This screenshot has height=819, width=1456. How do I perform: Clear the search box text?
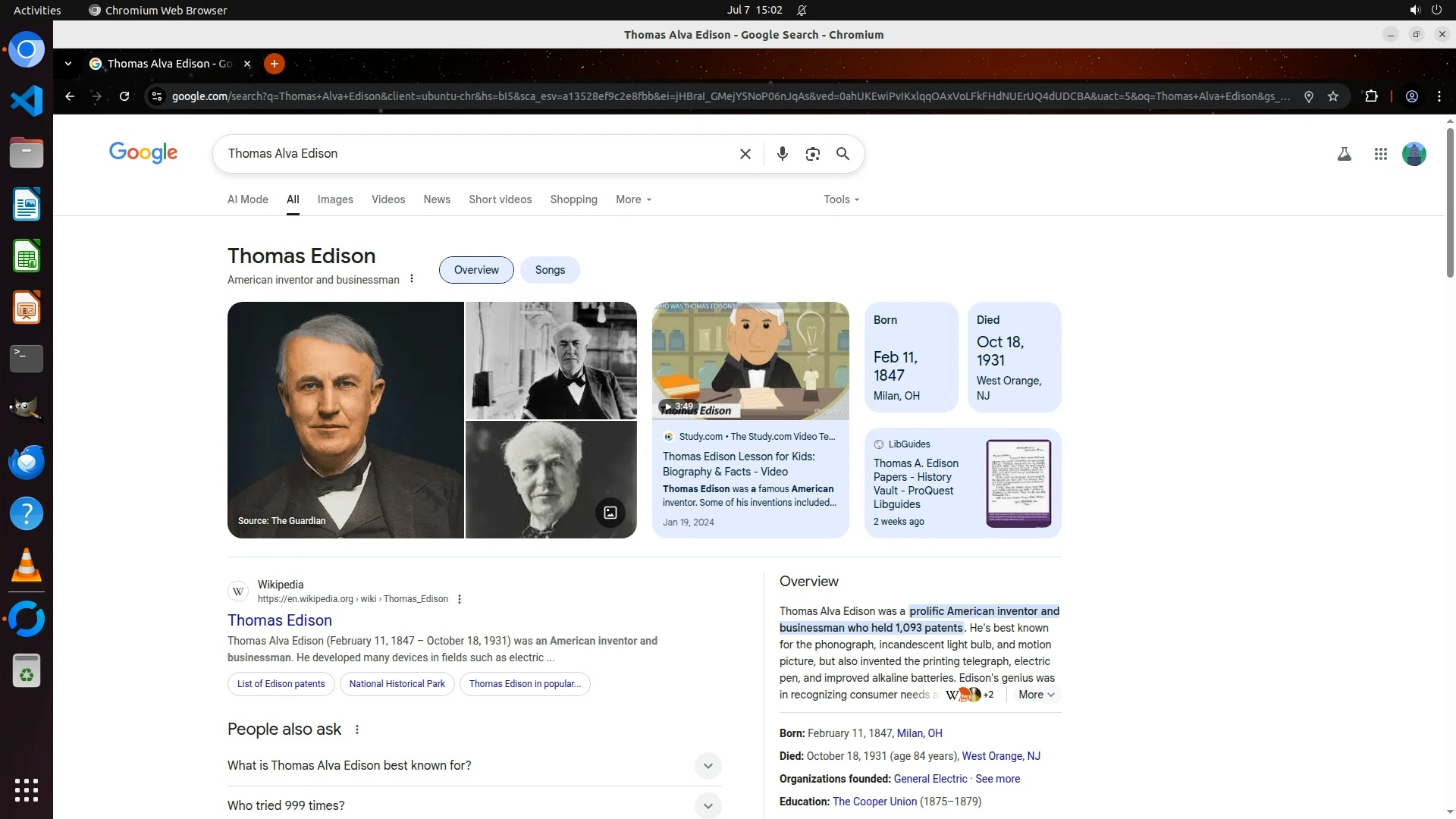click(x=745, y=154)
